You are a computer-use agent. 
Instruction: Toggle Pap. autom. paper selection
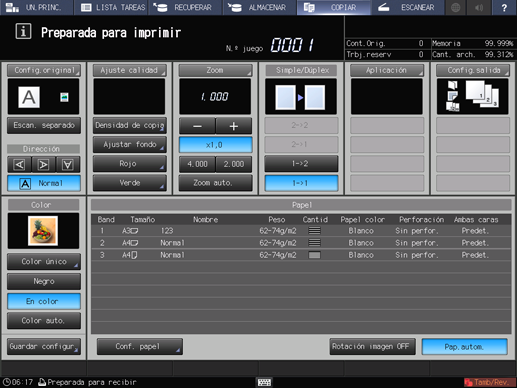pyautogui.click(x=465, y=347)
